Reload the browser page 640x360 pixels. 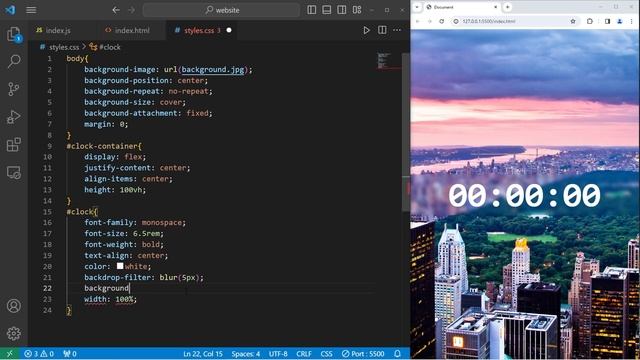441,21
